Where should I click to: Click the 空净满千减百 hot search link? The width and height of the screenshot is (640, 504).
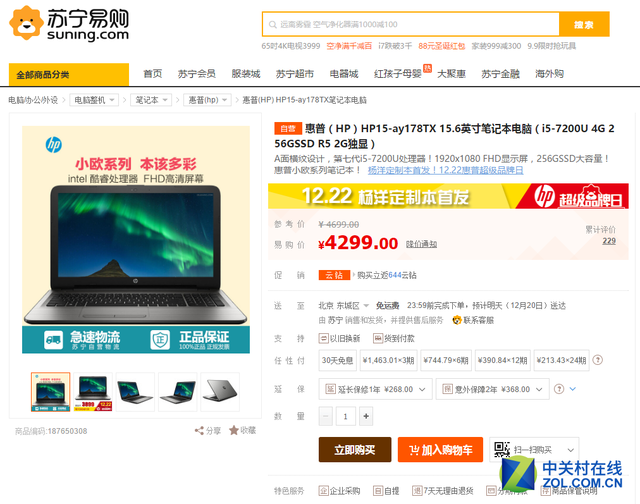click(349, 46)
